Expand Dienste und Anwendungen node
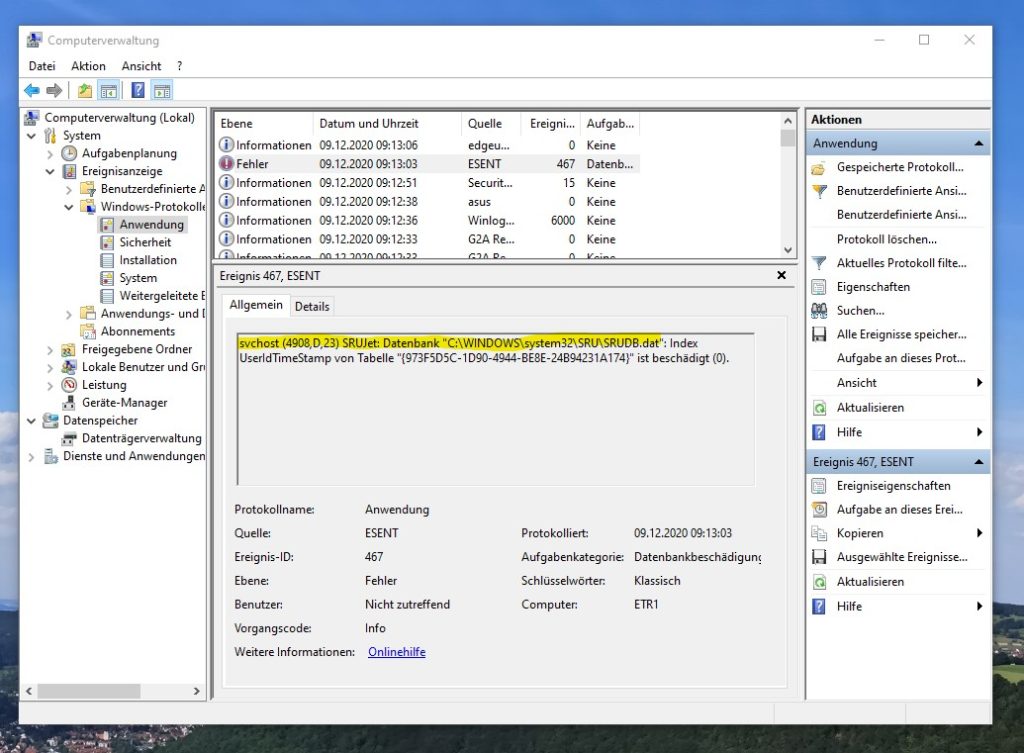 (x=31, y=457)
